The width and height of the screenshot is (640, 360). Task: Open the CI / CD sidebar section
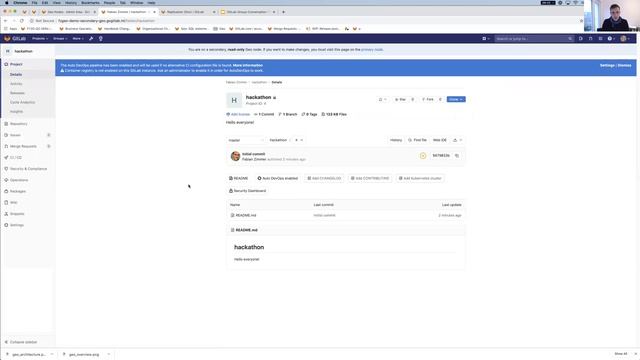(16, 158)
